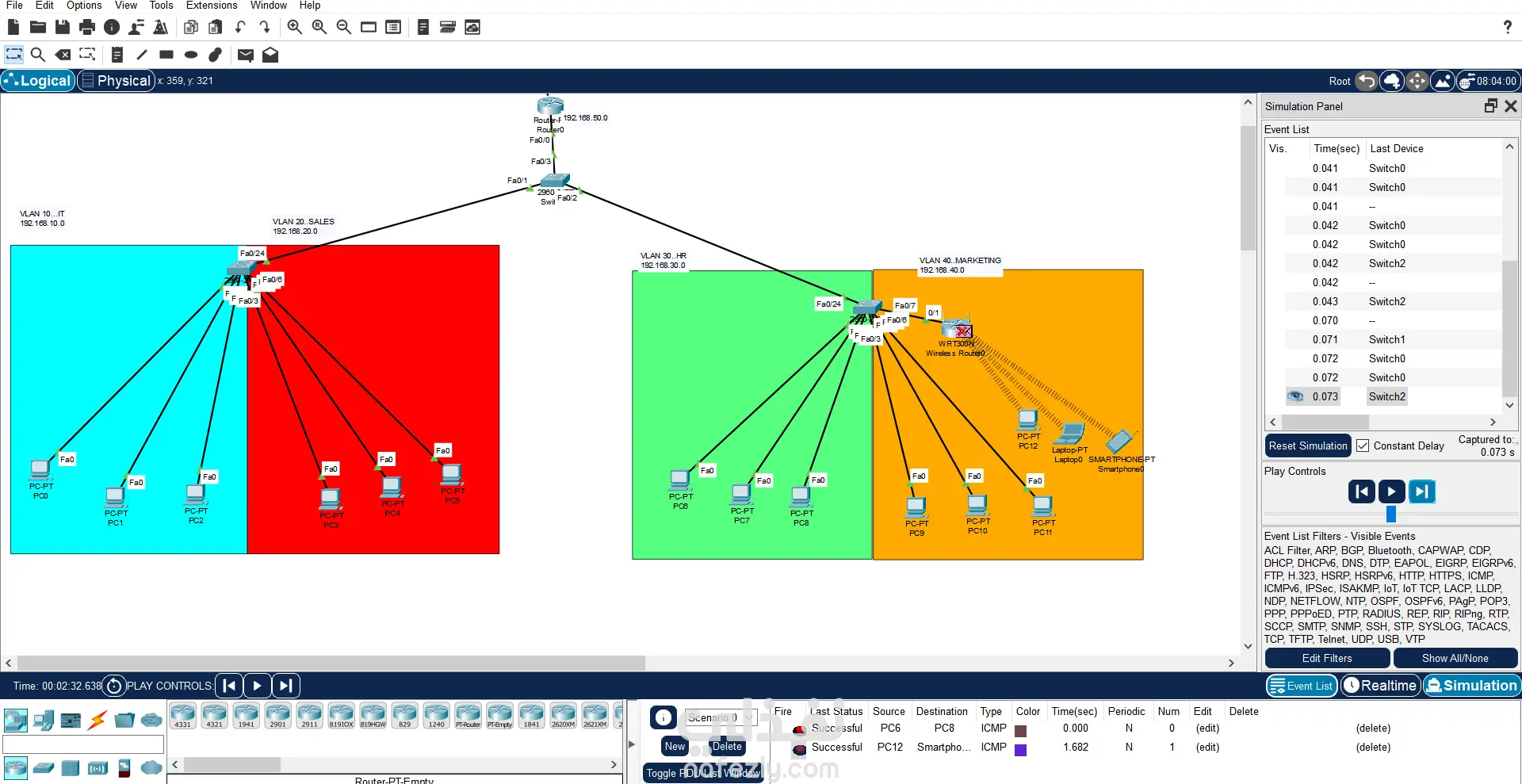Click the Reset Simulation button

coord(1308,446)
